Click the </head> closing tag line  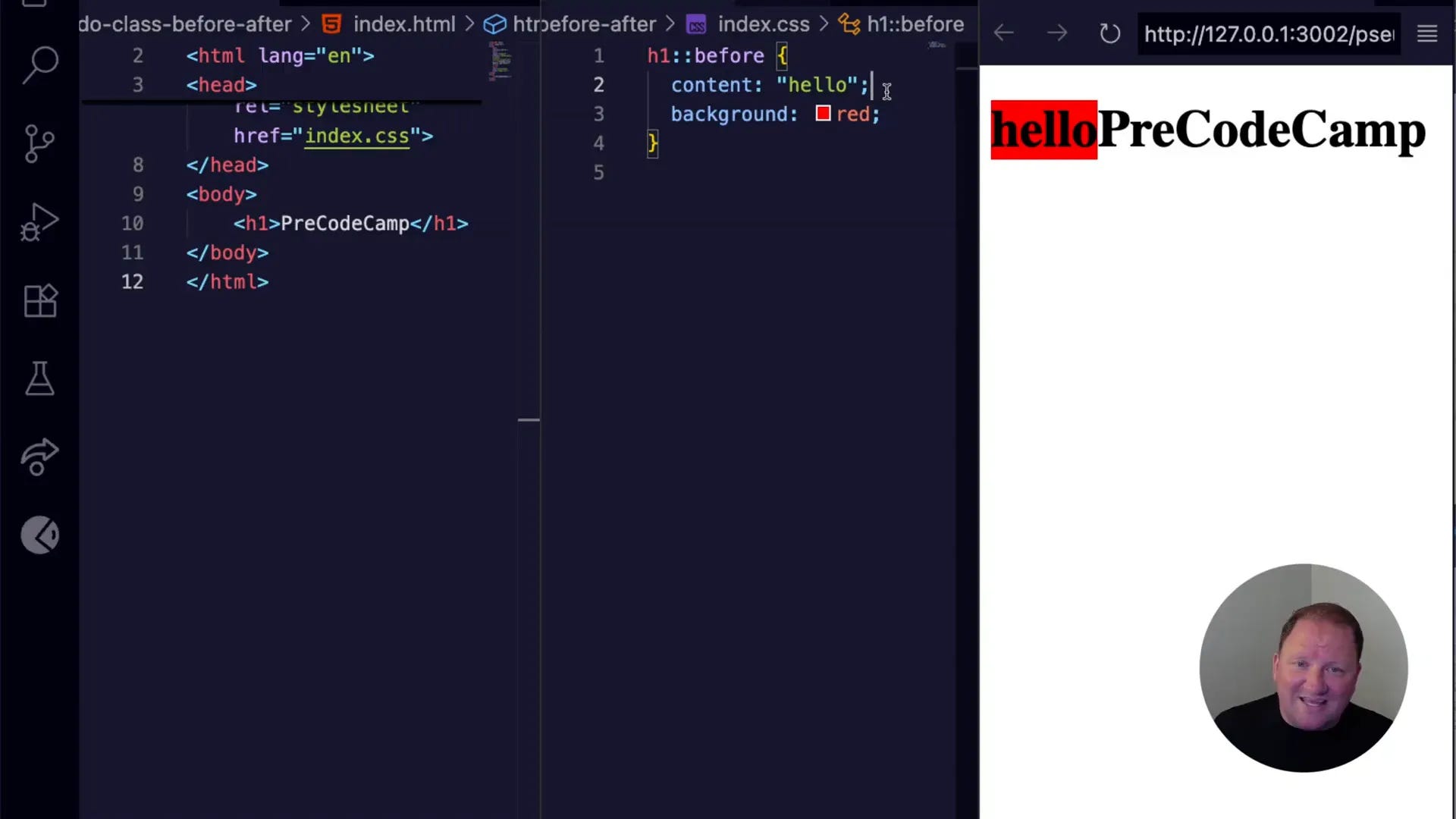coord(227,165)
